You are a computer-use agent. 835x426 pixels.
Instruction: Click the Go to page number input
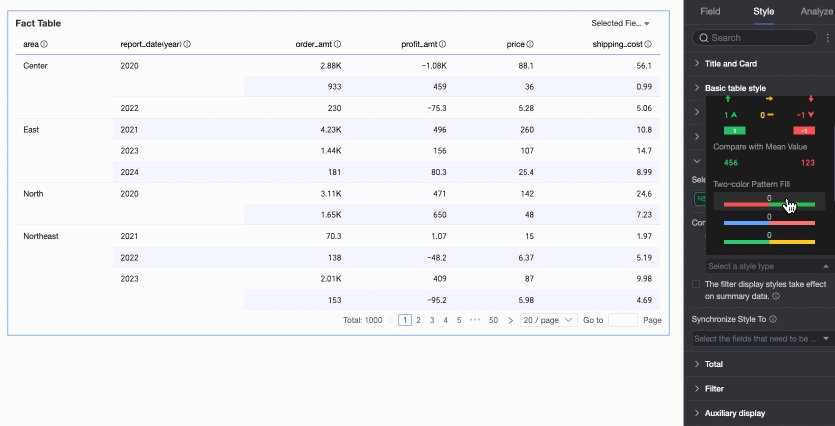click(623, 321)
